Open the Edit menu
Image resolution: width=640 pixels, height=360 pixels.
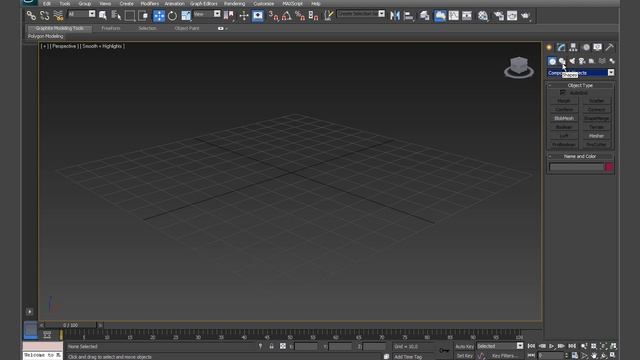(47, 4)
